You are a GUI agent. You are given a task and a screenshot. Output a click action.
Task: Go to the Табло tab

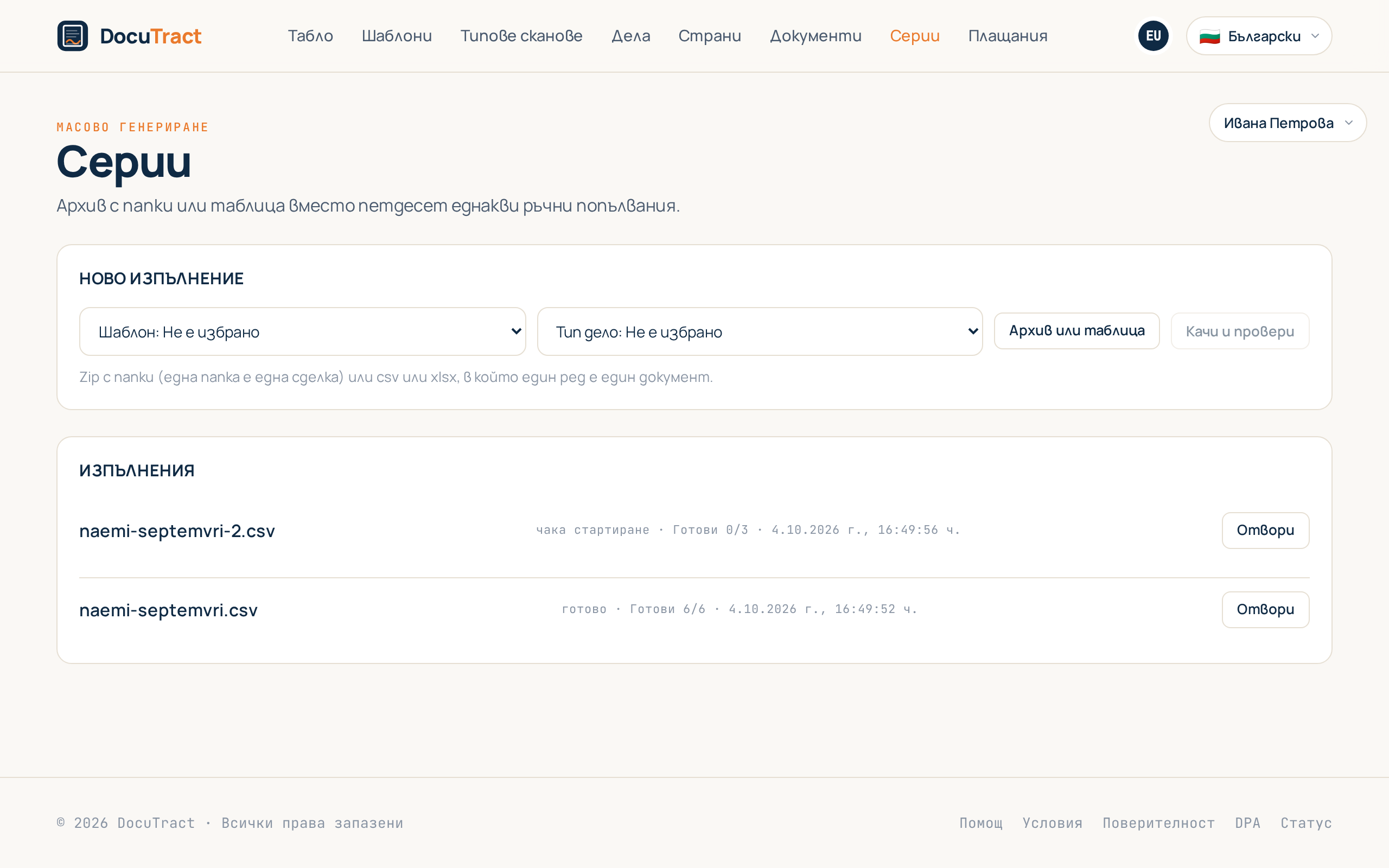[x=310, y=36]
